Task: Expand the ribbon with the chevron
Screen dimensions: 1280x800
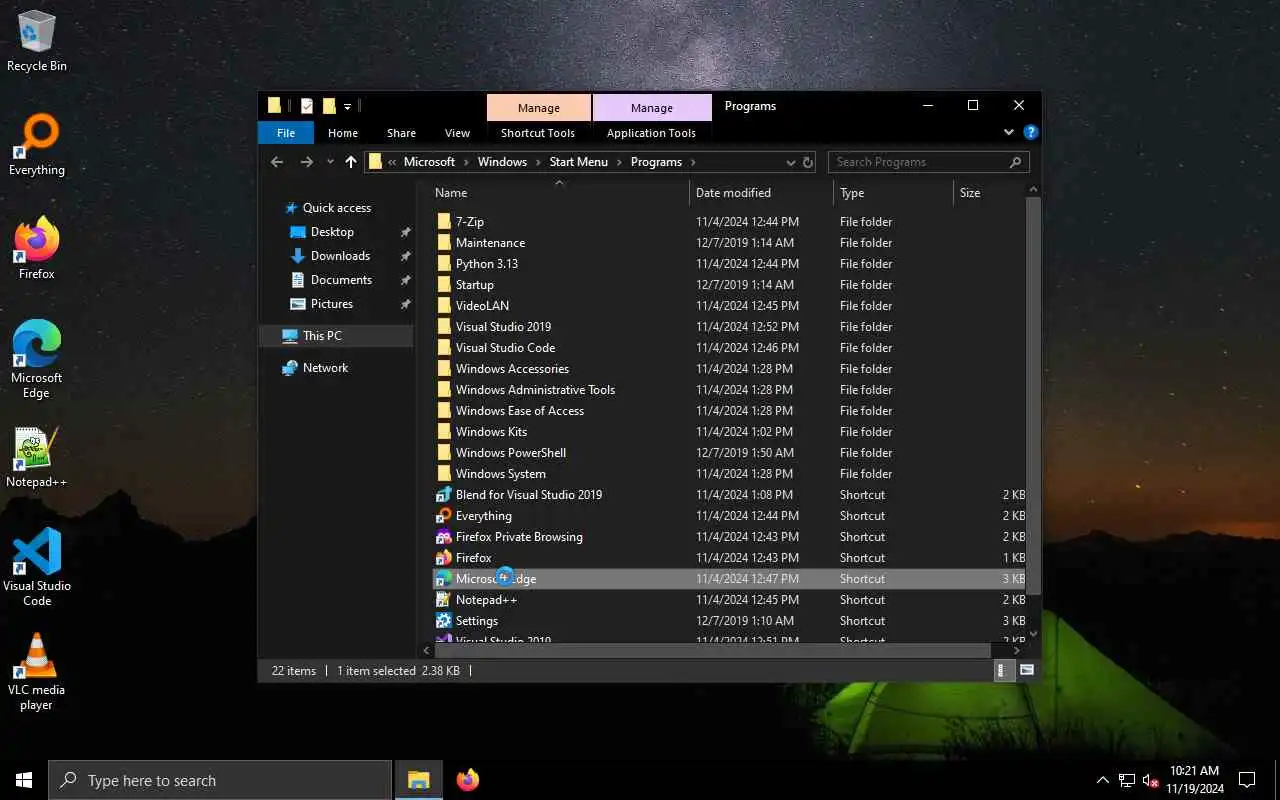Action: coord(1008,132)
